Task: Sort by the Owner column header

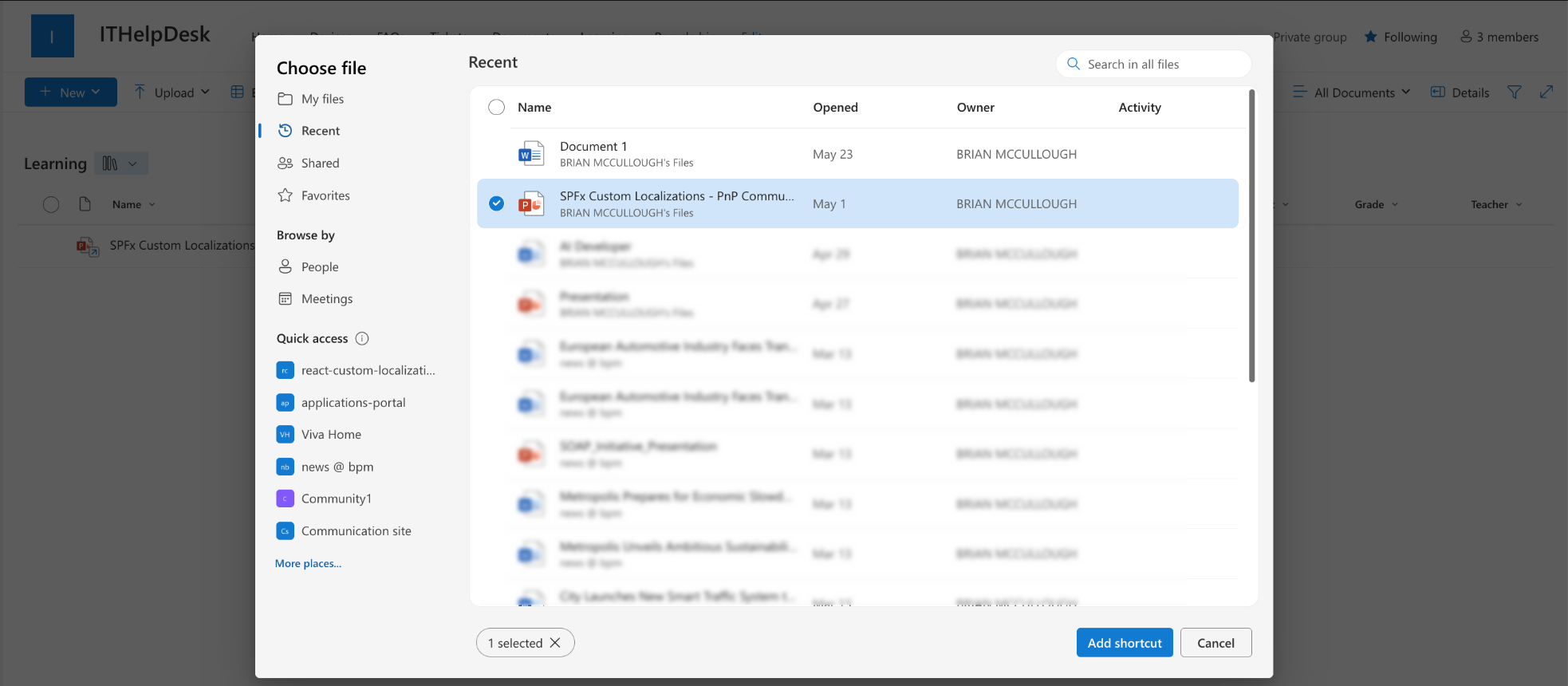Action: click(x=975, y=107)
